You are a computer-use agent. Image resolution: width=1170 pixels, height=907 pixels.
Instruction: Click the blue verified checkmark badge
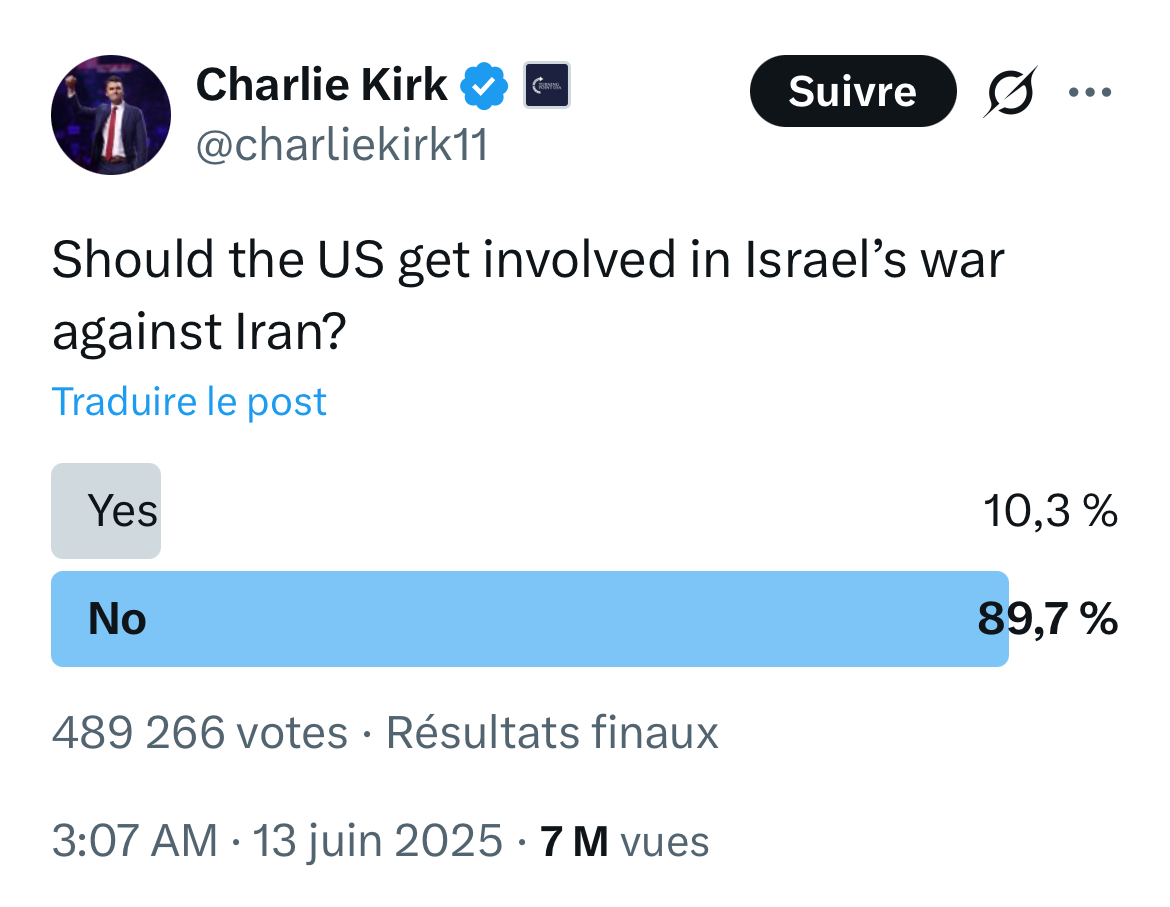click(x=483, y=87)
